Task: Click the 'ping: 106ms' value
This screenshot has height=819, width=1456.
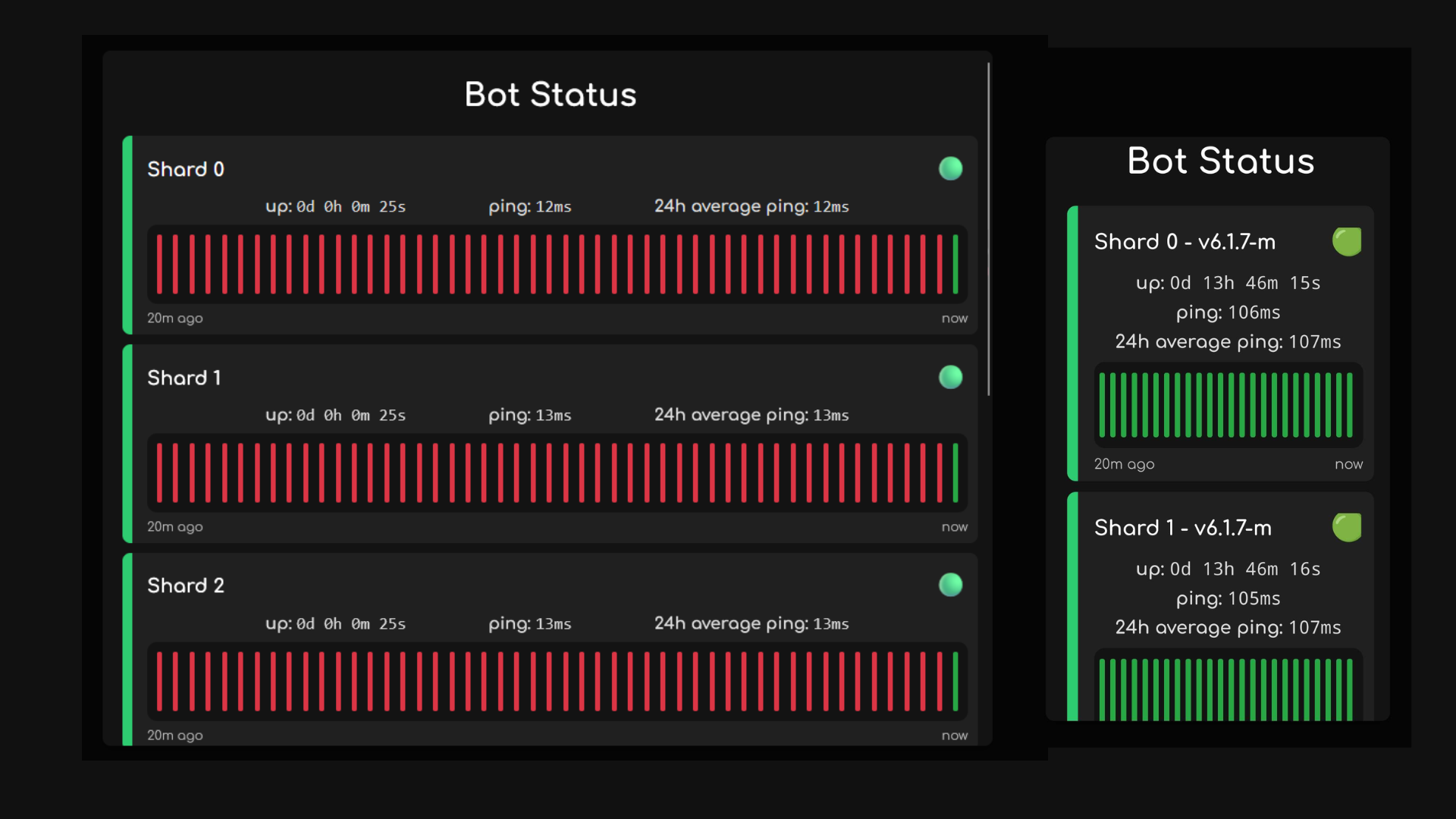Action: pos(1228,312)
